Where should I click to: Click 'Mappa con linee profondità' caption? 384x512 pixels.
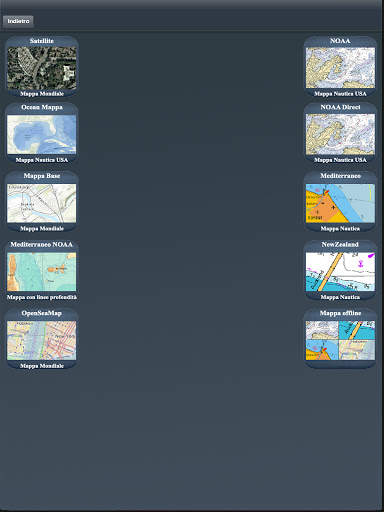coord(42,297)
